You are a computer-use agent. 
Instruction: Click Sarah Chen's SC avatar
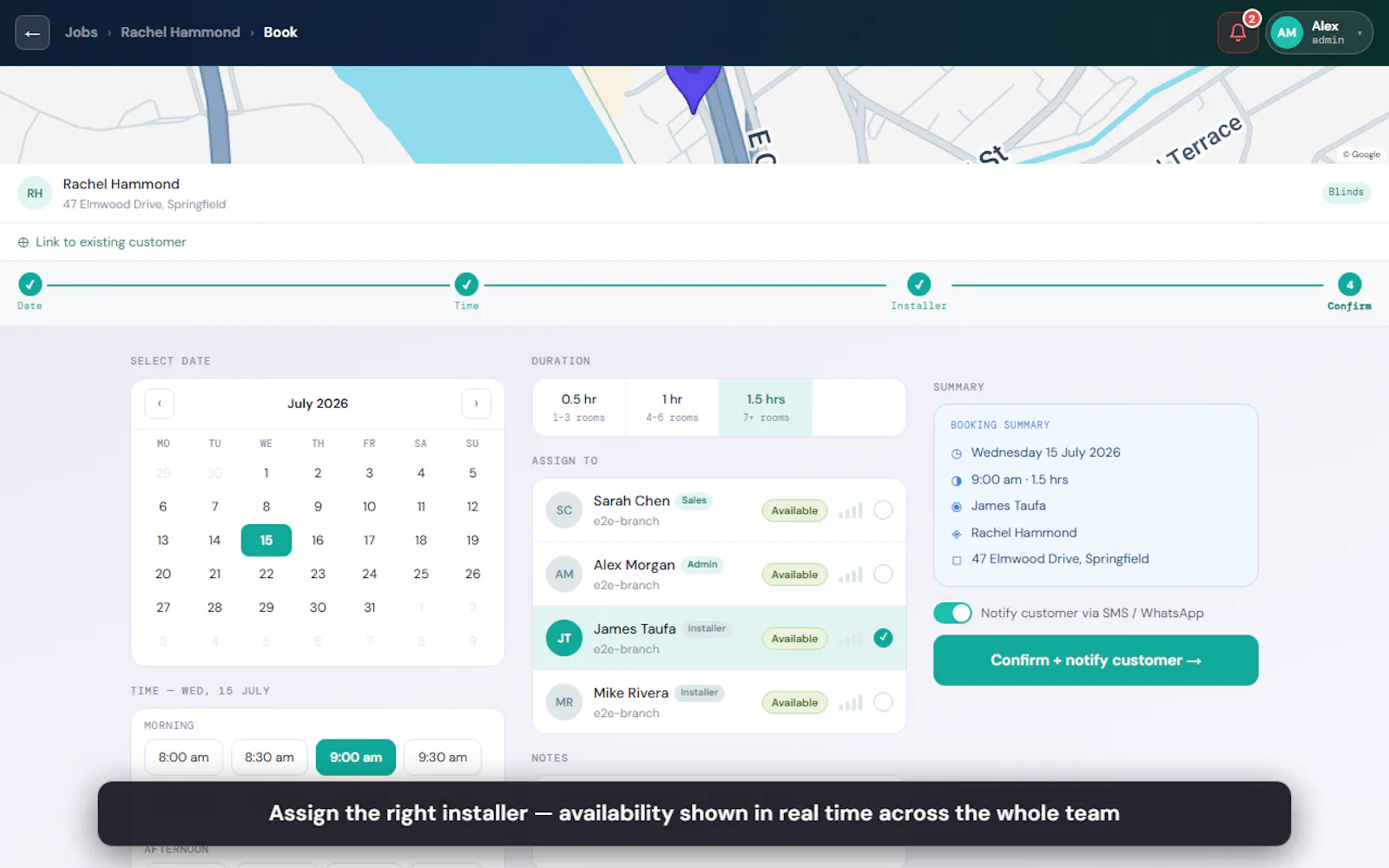[564, 510]
